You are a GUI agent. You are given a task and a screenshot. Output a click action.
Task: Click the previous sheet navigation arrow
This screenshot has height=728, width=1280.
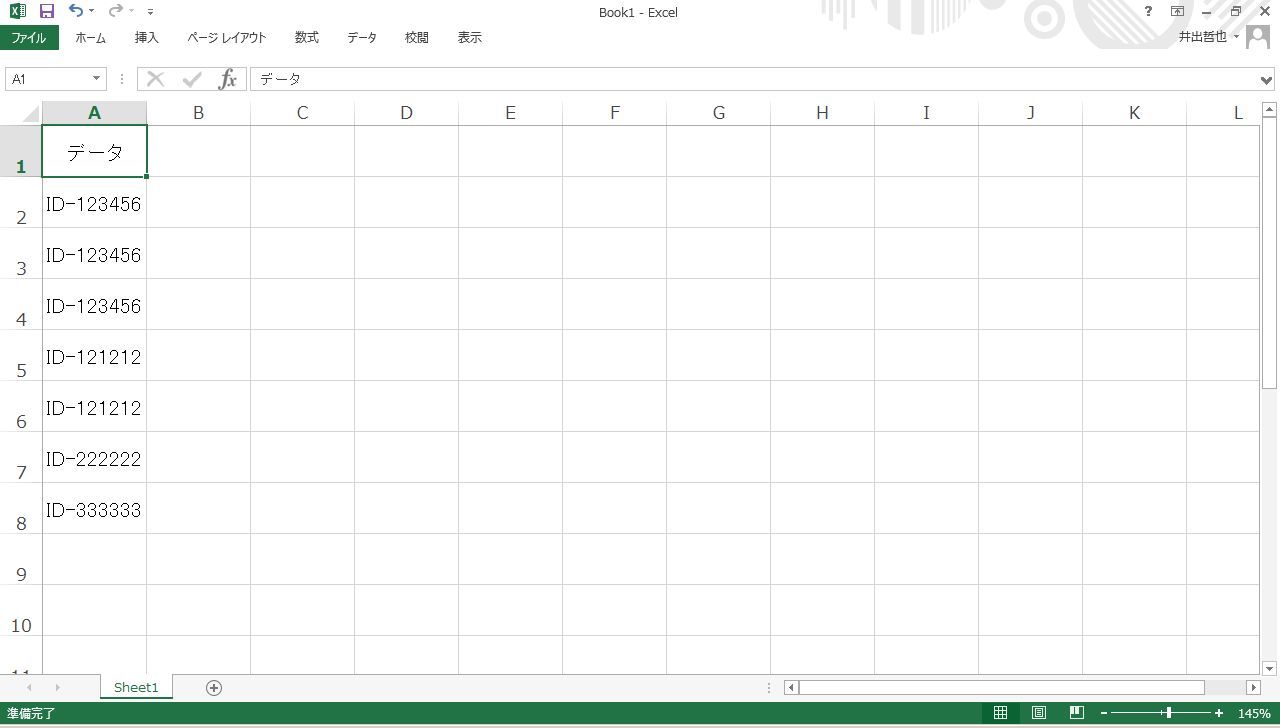coord(29,687)
